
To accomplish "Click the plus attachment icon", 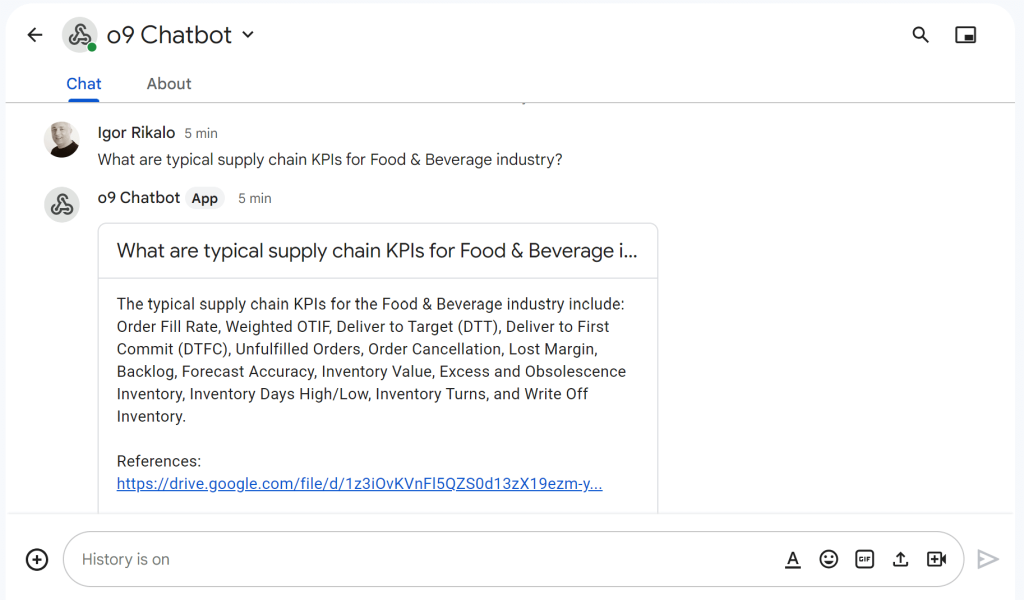I will pos(37,560).
